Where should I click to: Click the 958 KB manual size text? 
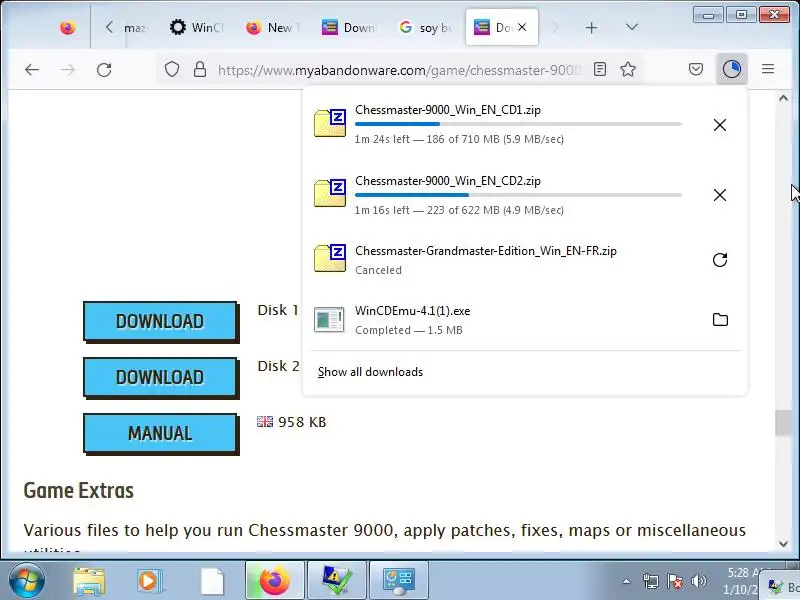pos(302,422)
